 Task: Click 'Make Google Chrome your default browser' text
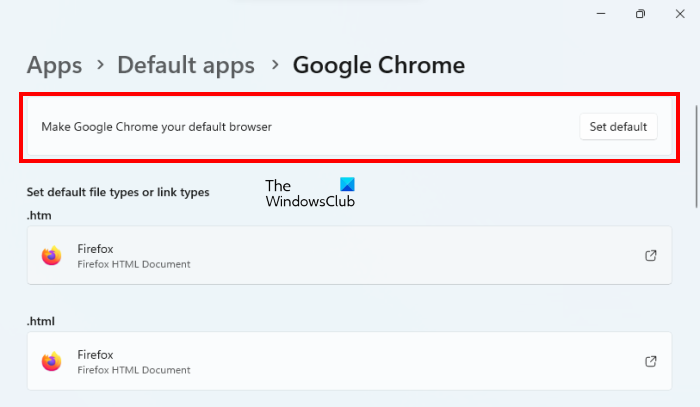[x=156, y=127]
